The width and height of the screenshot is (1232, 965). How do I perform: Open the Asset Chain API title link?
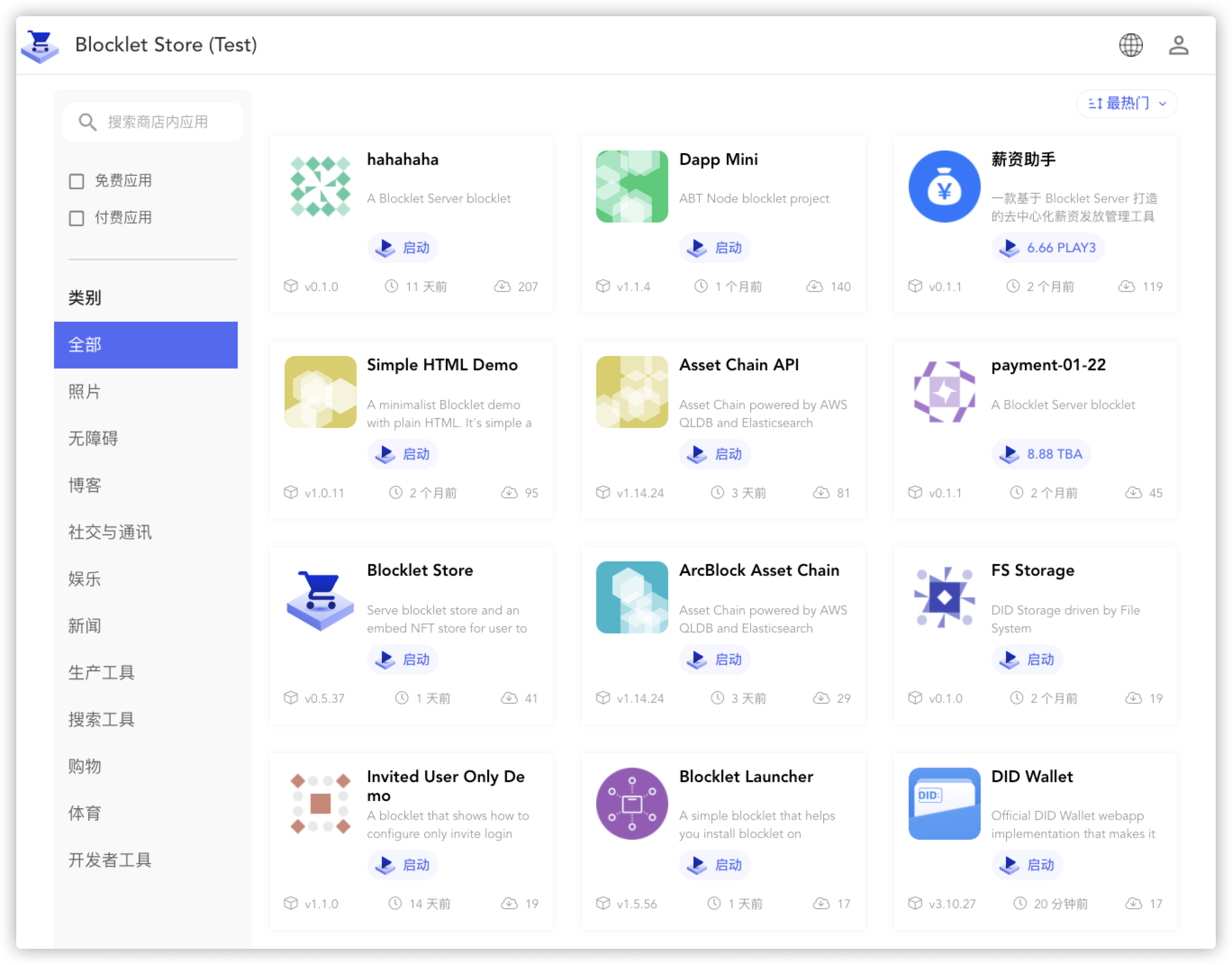tap(738, 365)
